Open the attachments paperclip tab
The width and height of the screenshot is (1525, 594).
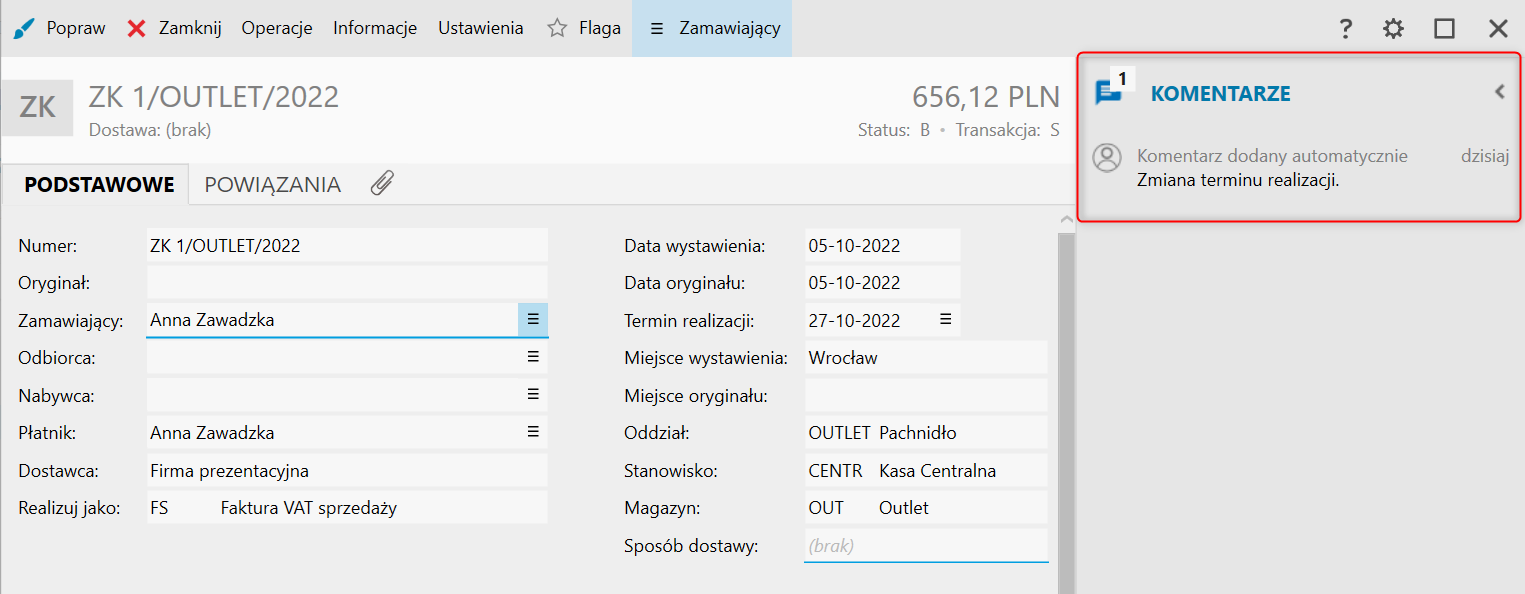click(382, 183)
